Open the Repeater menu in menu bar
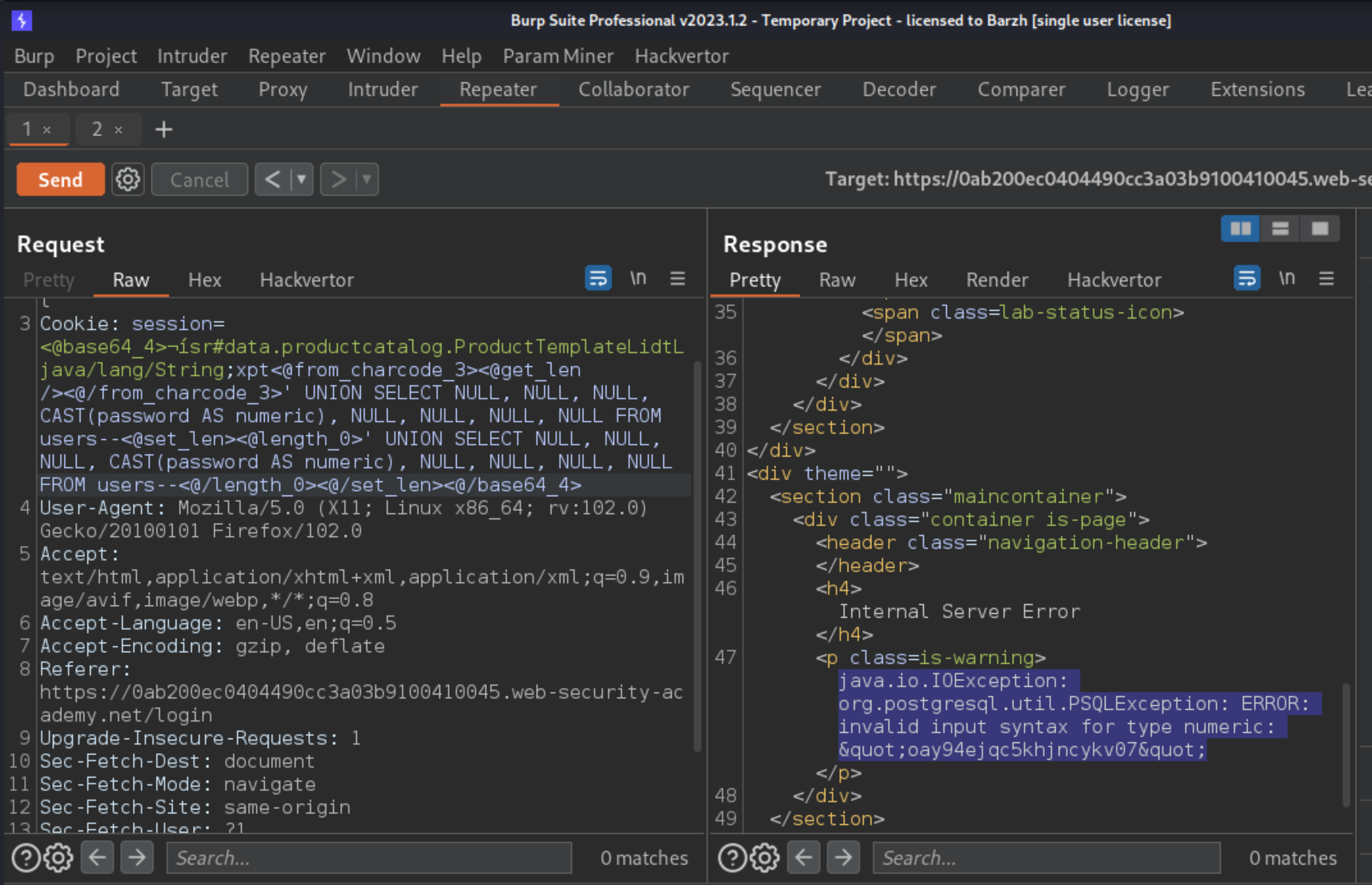The image size is (1372, 885). click(x=287, y=56)
